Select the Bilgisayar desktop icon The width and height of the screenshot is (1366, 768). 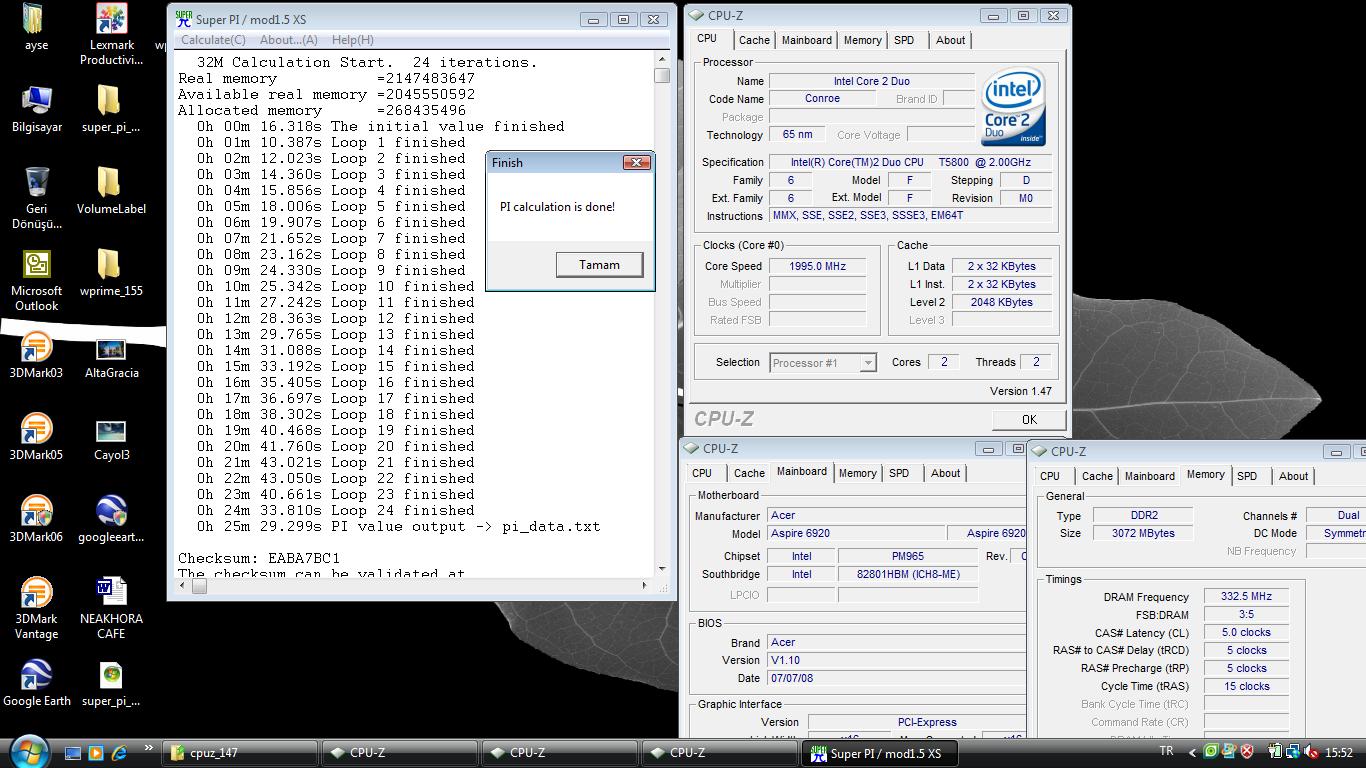click(37, 110)
